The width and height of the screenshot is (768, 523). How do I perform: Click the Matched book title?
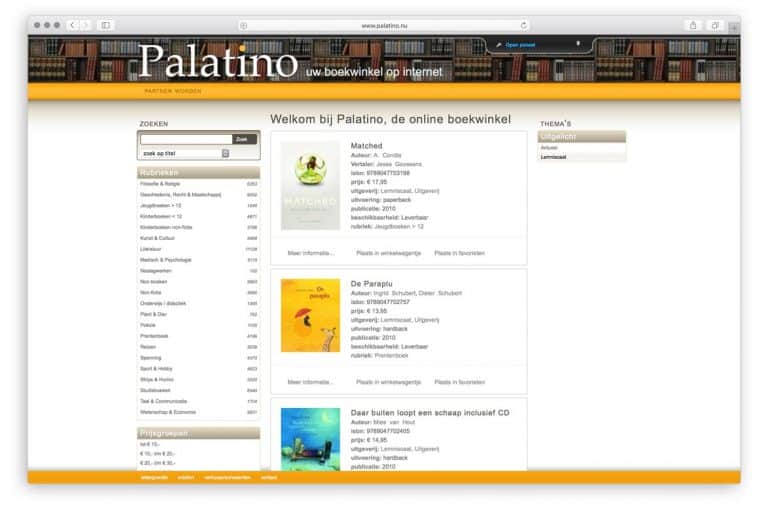point(366,145)
